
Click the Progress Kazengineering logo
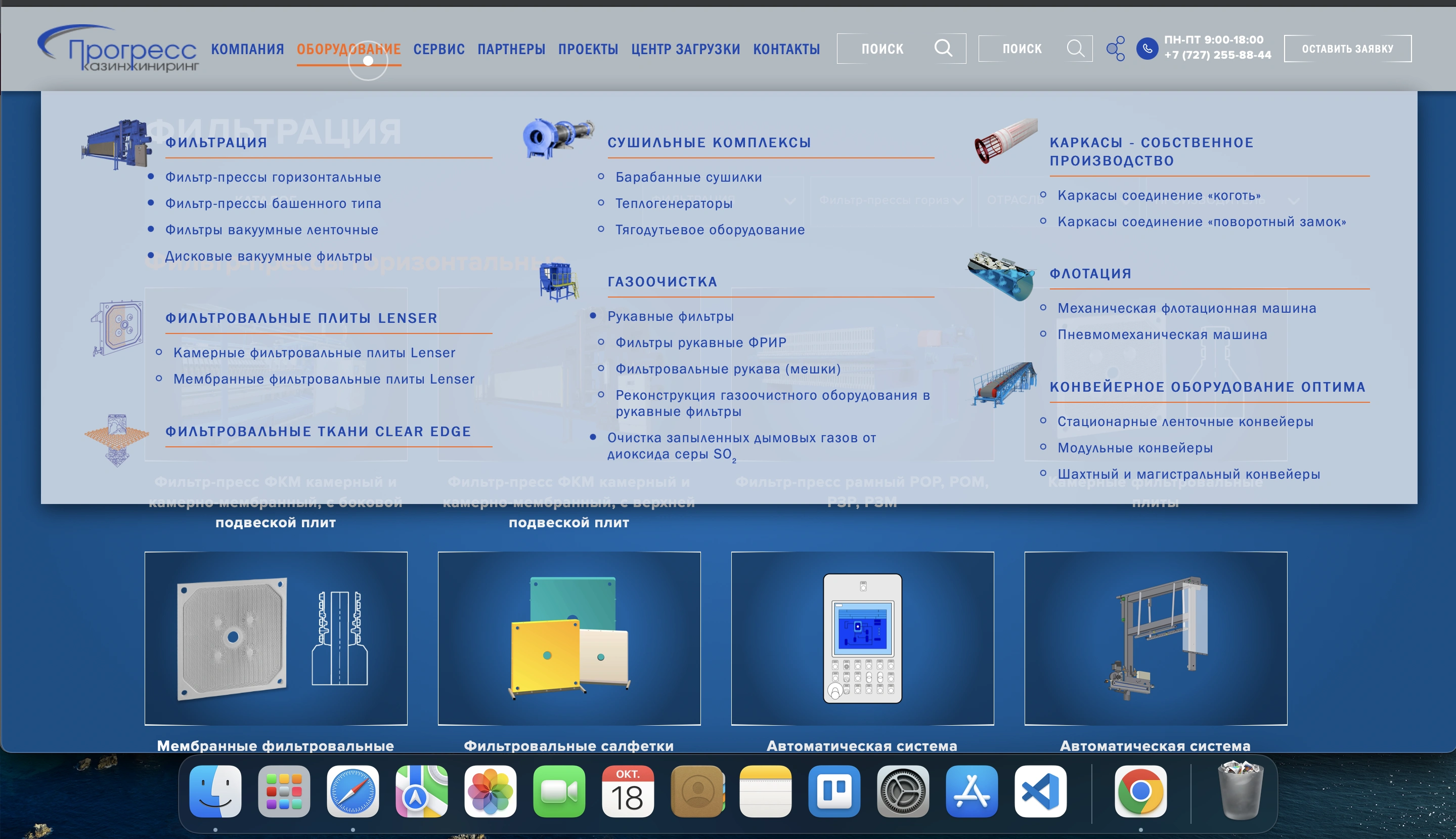click(x=118, y=49)
